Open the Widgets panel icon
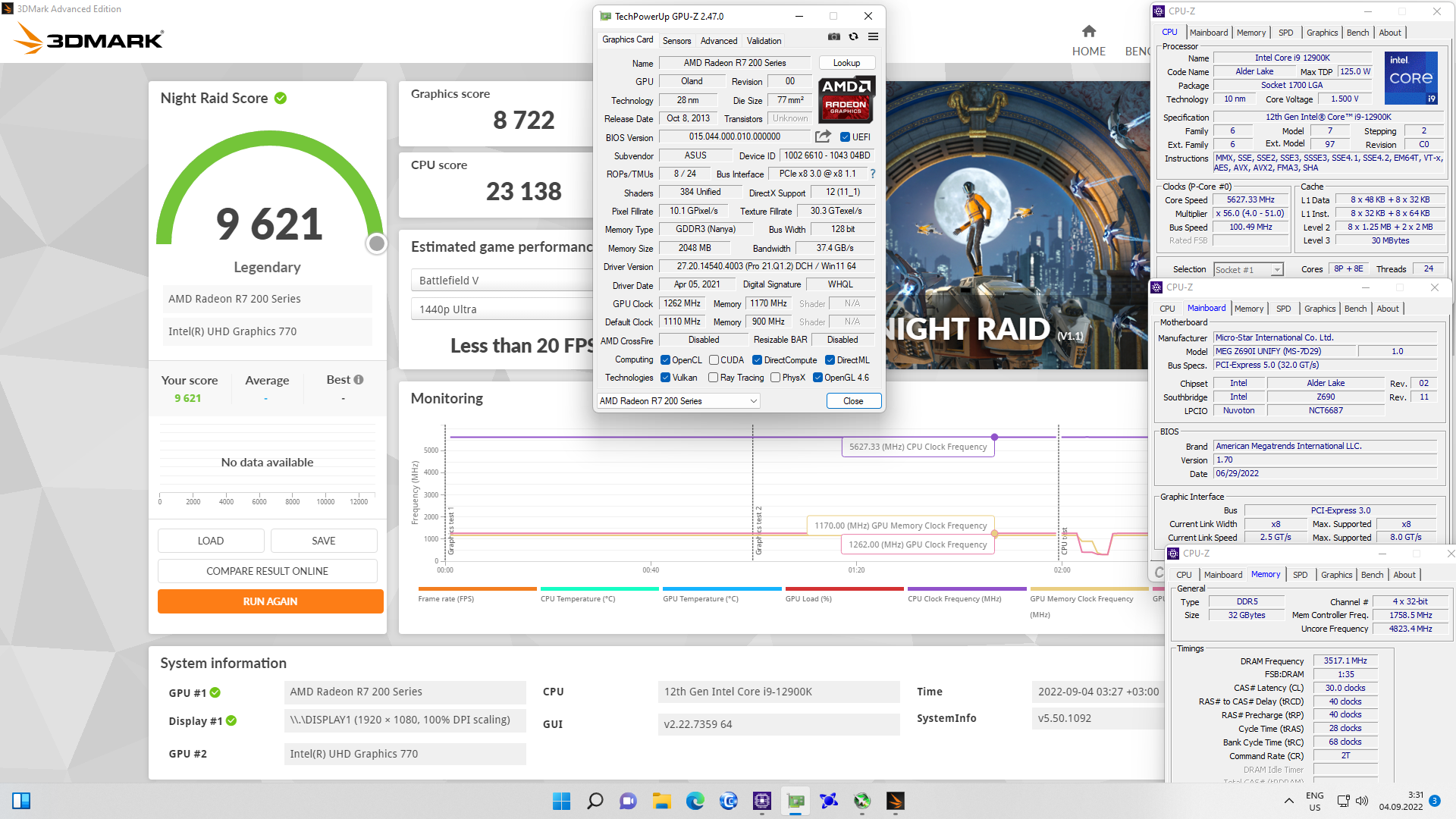 21,801
